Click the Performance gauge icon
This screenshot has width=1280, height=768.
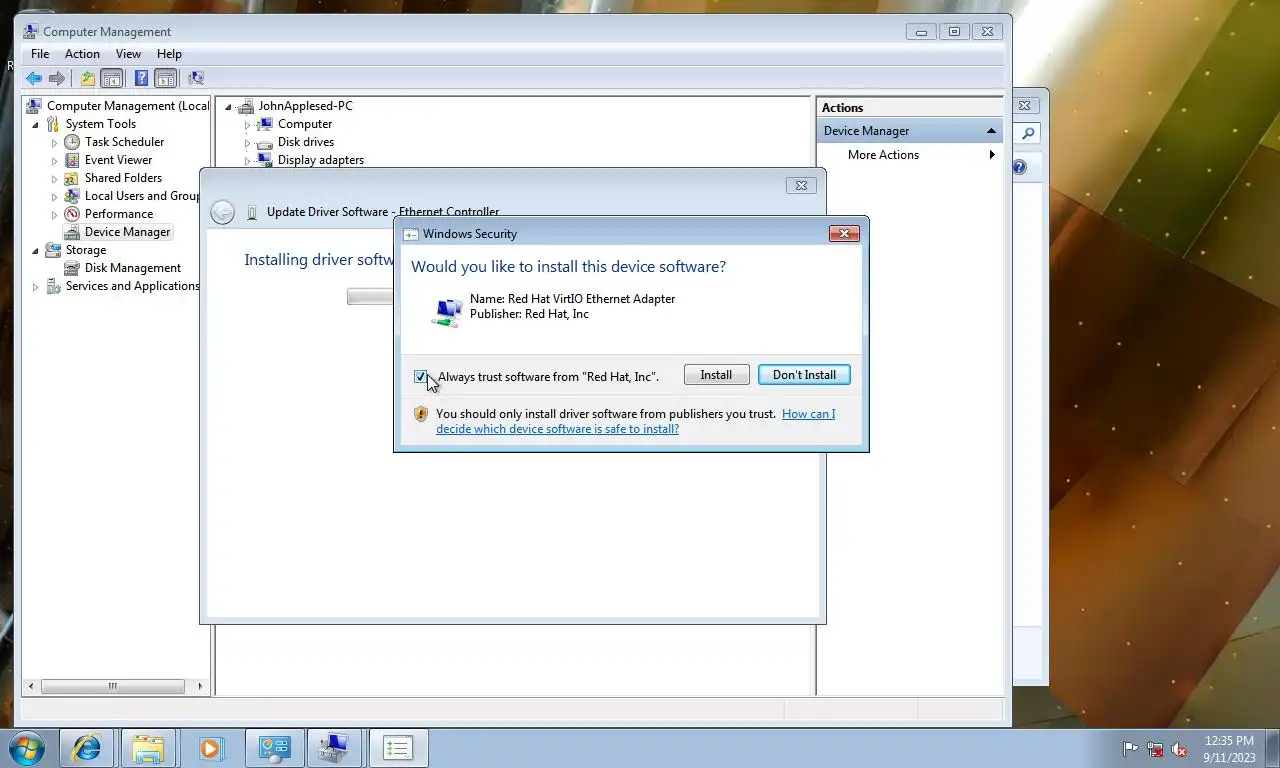(x=72, y=214)
